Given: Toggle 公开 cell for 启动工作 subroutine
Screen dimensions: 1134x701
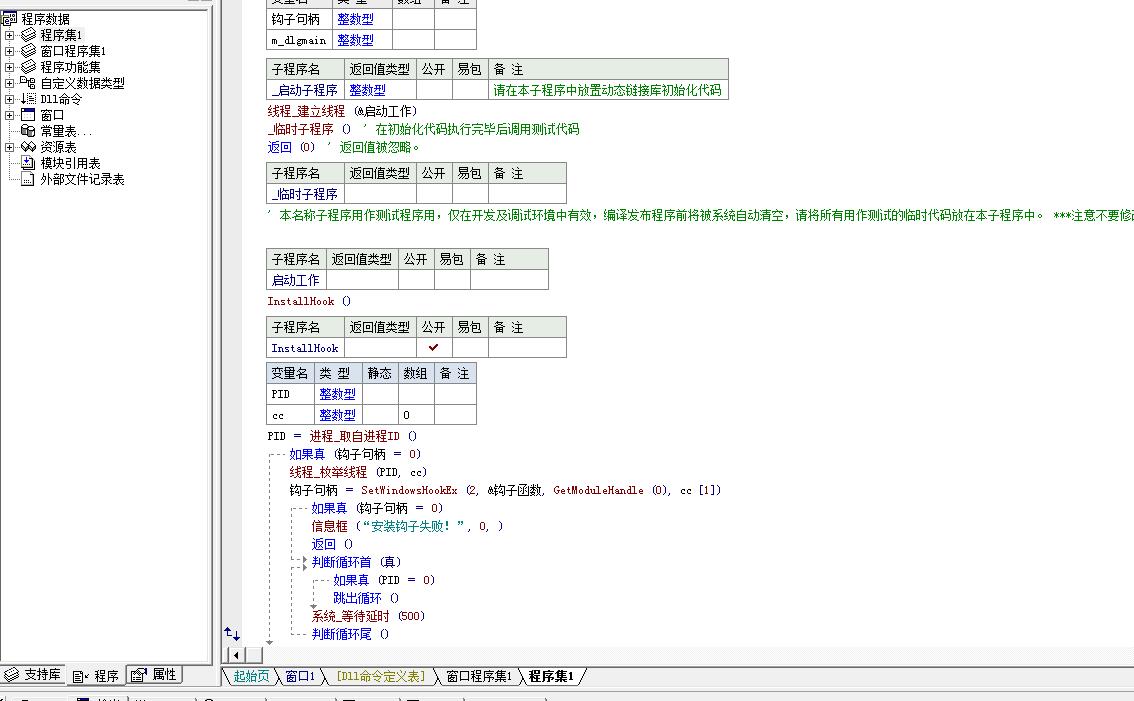Looking at the screenshot, I should click(x=416, y=280).
